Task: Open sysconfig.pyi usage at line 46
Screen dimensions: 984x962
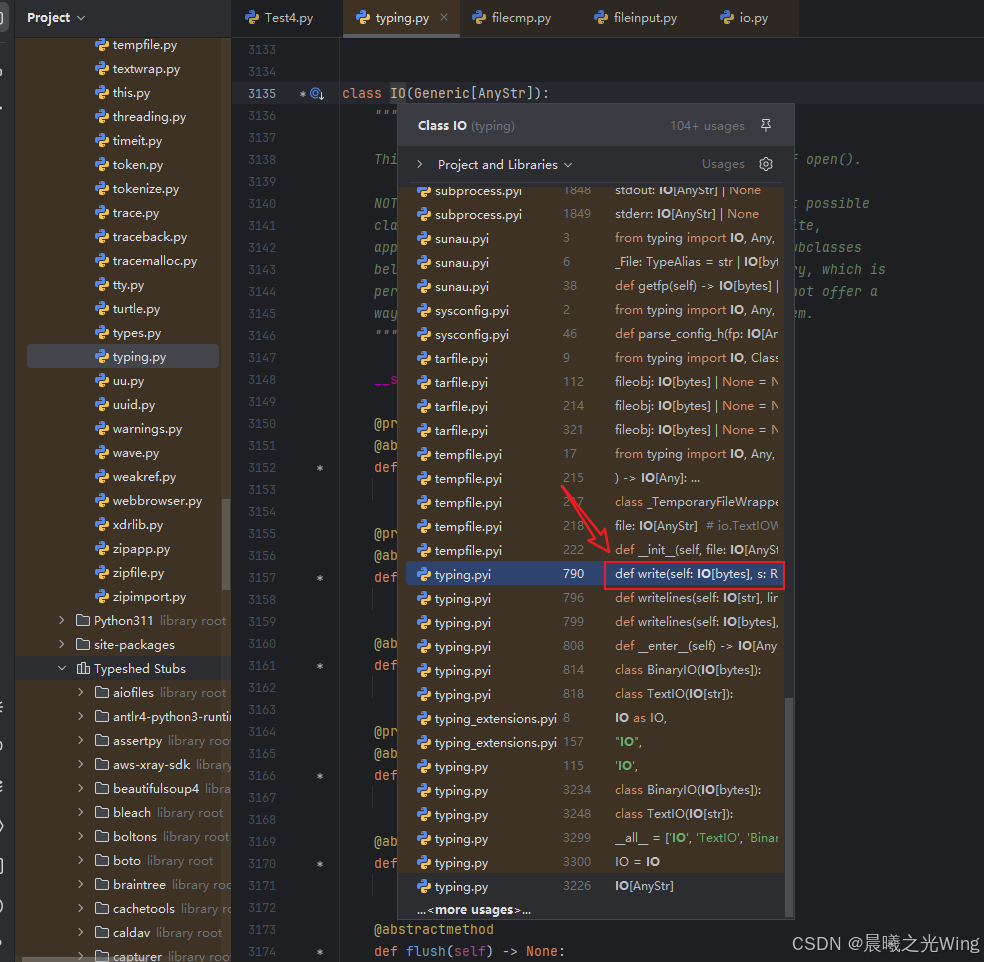Action: pyautogui.click(x=595, y=334)
